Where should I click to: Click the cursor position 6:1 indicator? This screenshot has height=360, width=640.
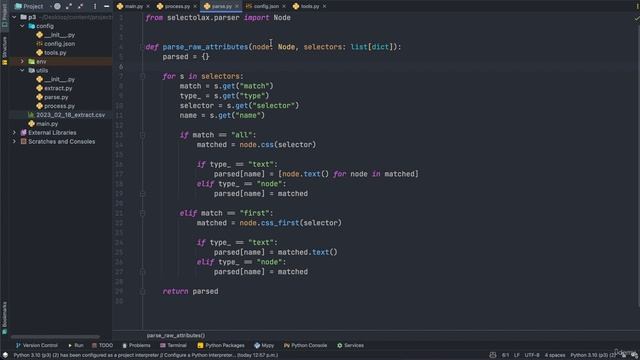(x=505, y=355)
